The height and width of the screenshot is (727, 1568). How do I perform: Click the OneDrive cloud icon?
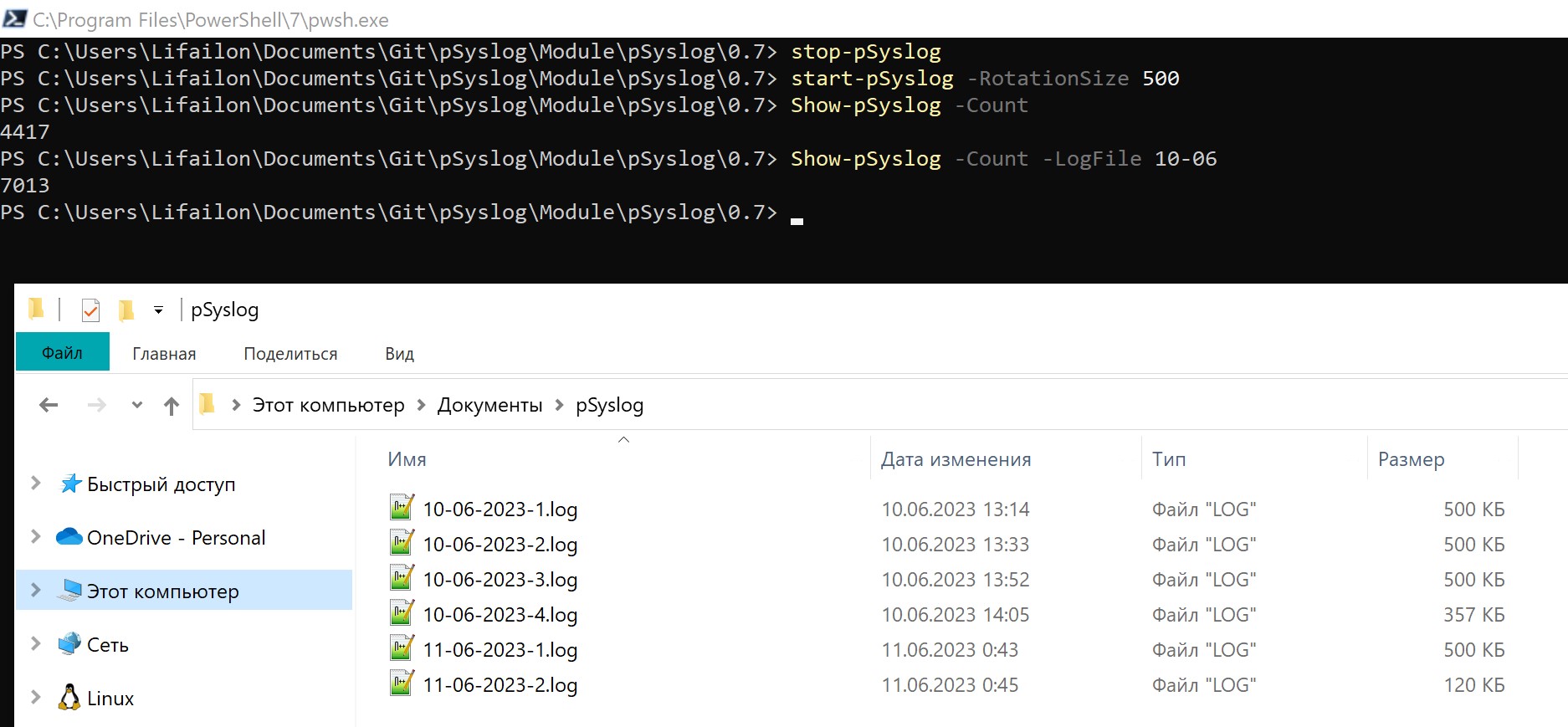point(69,537)
